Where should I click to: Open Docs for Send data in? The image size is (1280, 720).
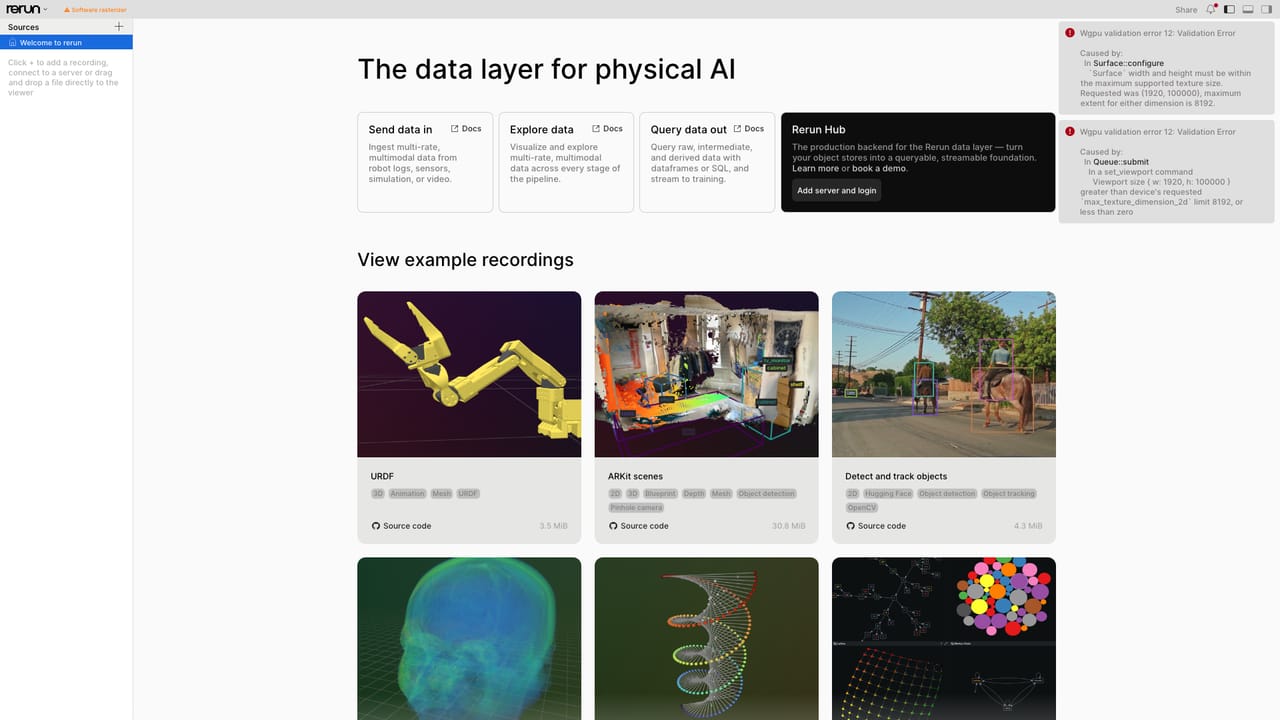pyautogui.click(x=466, y=129)
